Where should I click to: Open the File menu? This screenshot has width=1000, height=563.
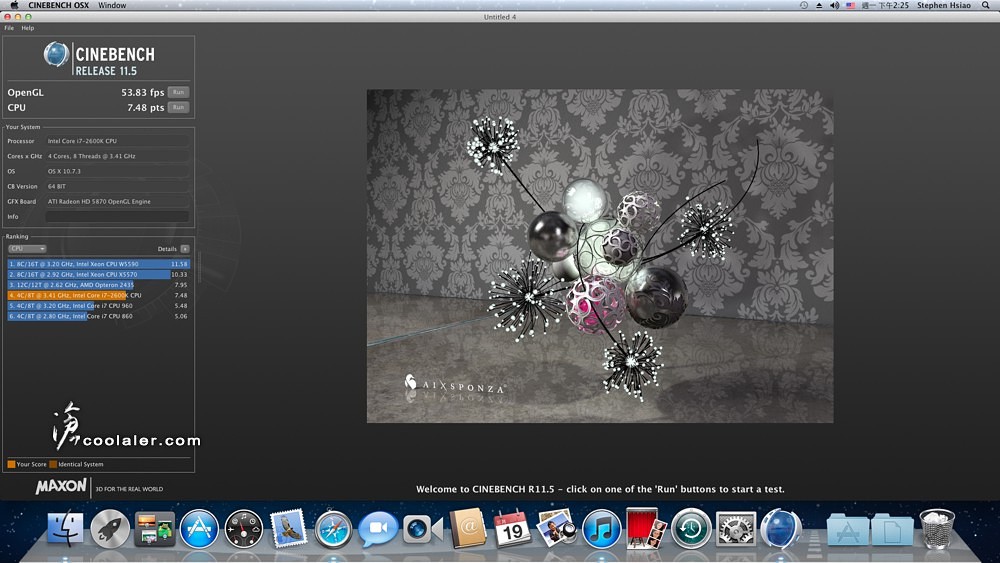pos(9,28)
